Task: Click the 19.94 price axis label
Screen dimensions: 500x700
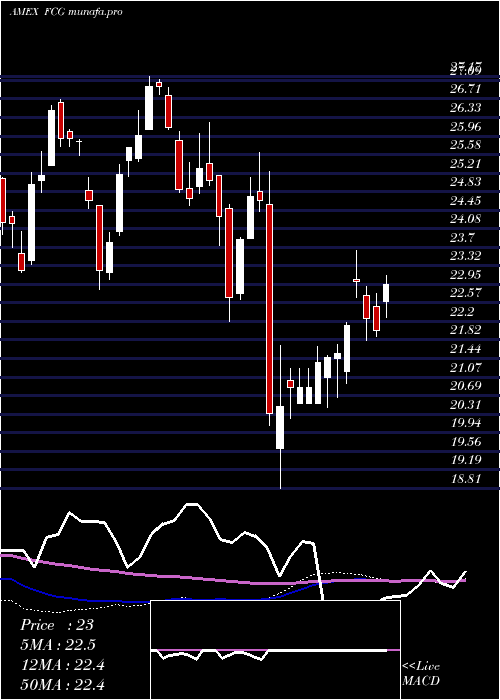Action: pyautogui.click(x=465, y=423)
